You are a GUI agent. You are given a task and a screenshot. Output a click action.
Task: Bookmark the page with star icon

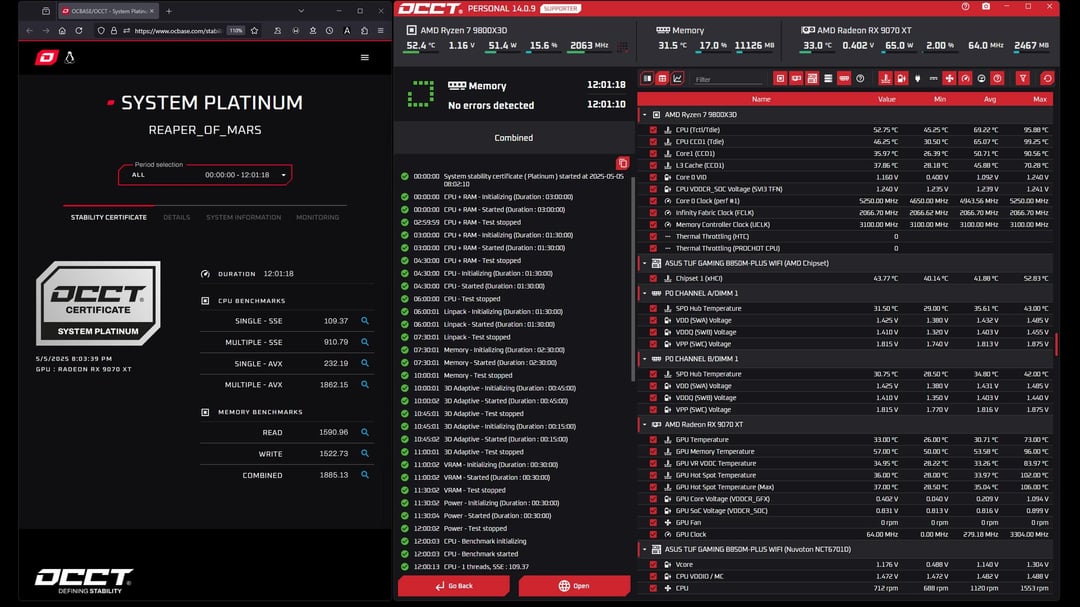tap(254, 30)
